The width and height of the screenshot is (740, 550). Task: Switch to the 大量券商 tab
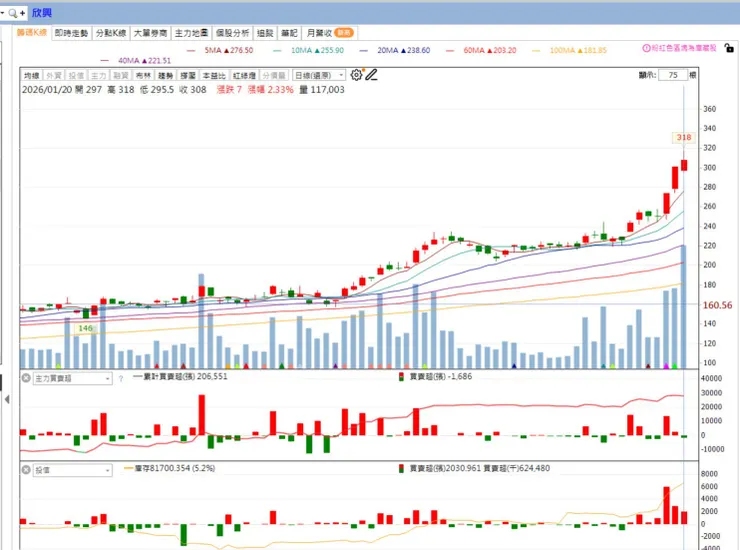tap(151, 33)
